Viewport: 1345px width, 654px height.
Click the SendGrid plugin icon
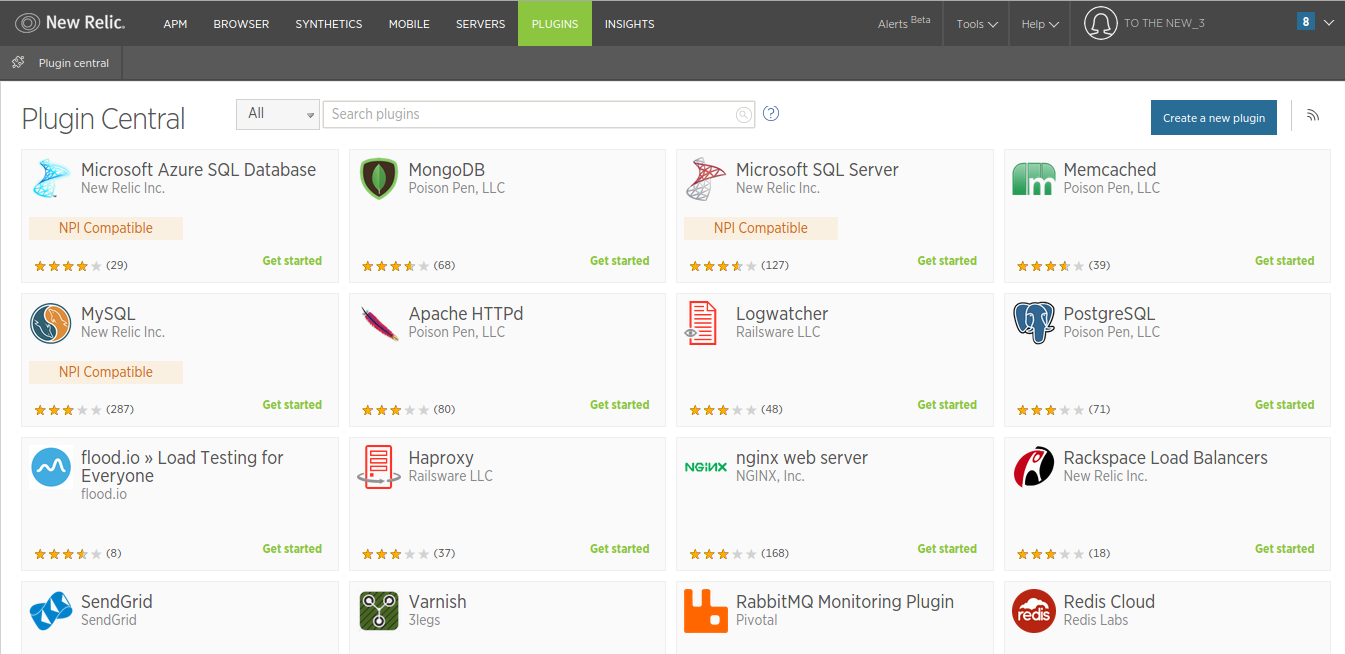pos(51,611)
